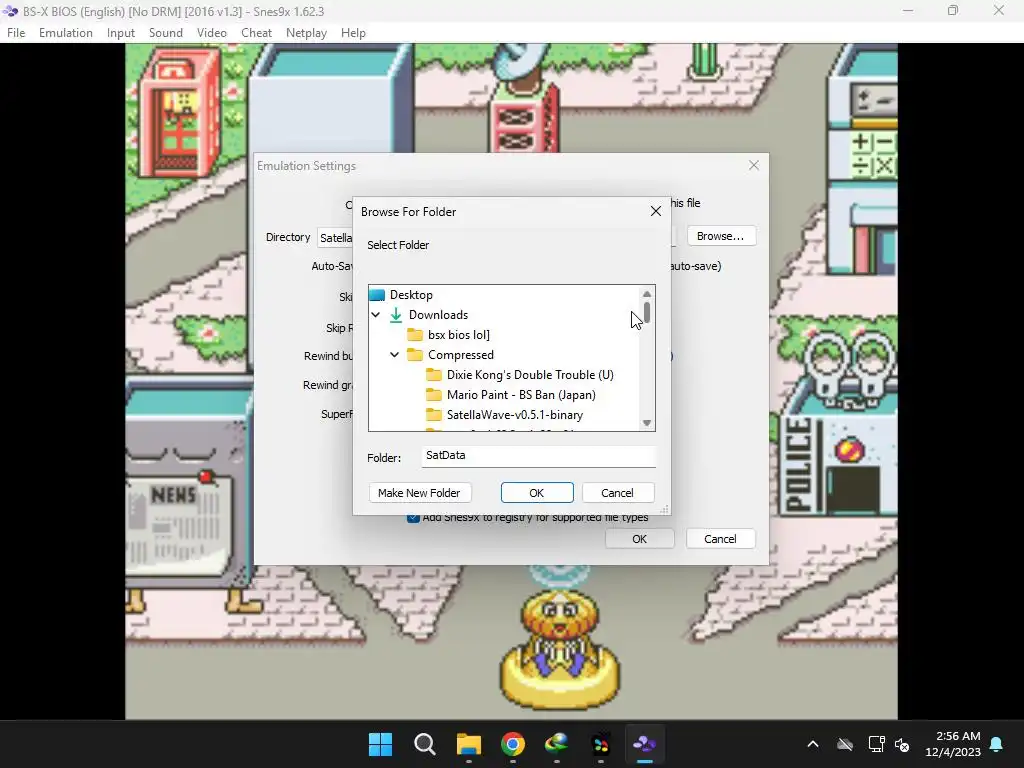Select Desktop in folder tree
1024x768 pixels.
point(411,295)
